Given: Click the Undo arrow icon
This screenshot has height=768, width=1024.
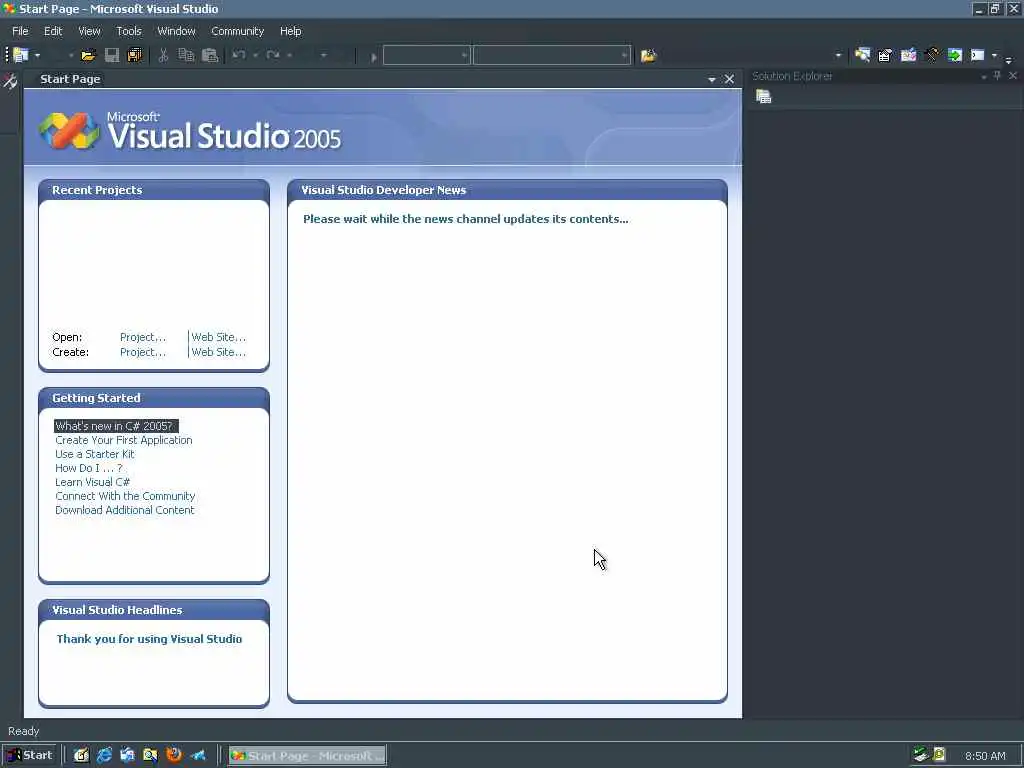Looking at the screenshot, I should [x=239, y=56].
